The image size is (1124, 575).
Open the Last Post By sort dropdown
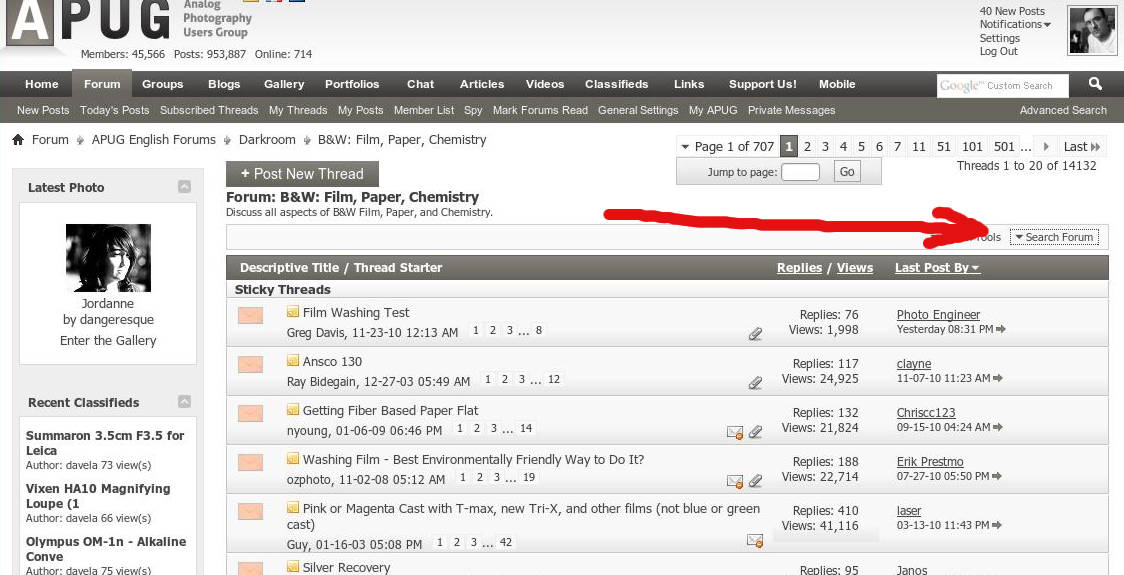tap(937, 268)
